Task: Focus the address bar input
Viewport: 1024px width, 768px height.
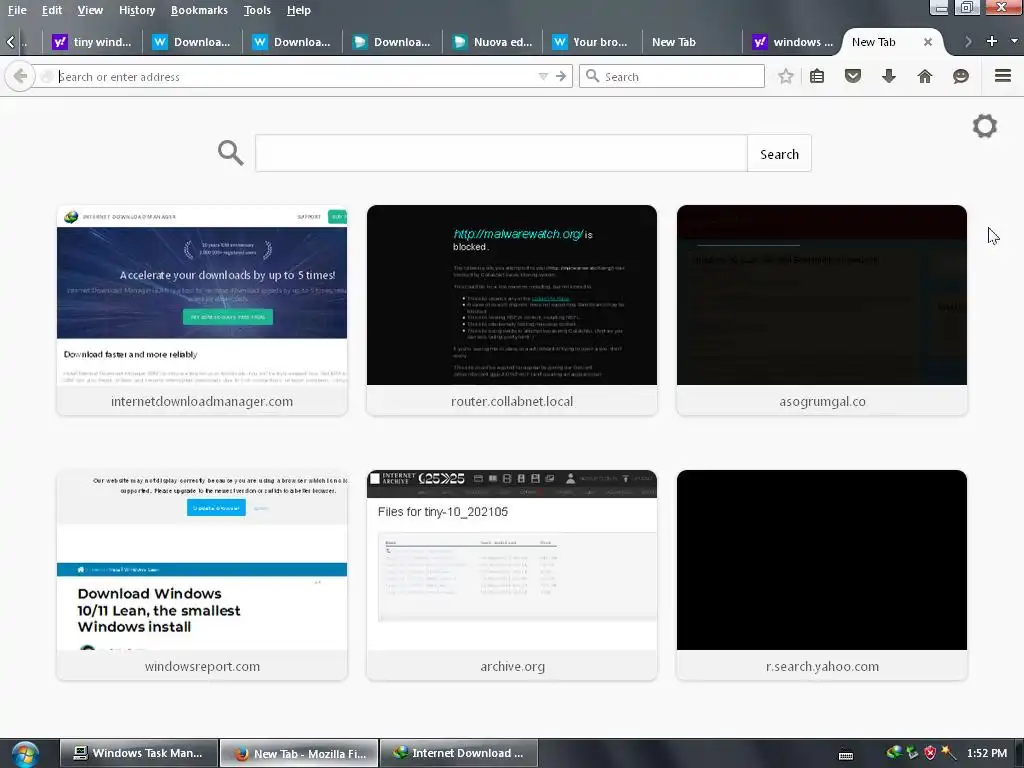Action: (x=294, y=76)
